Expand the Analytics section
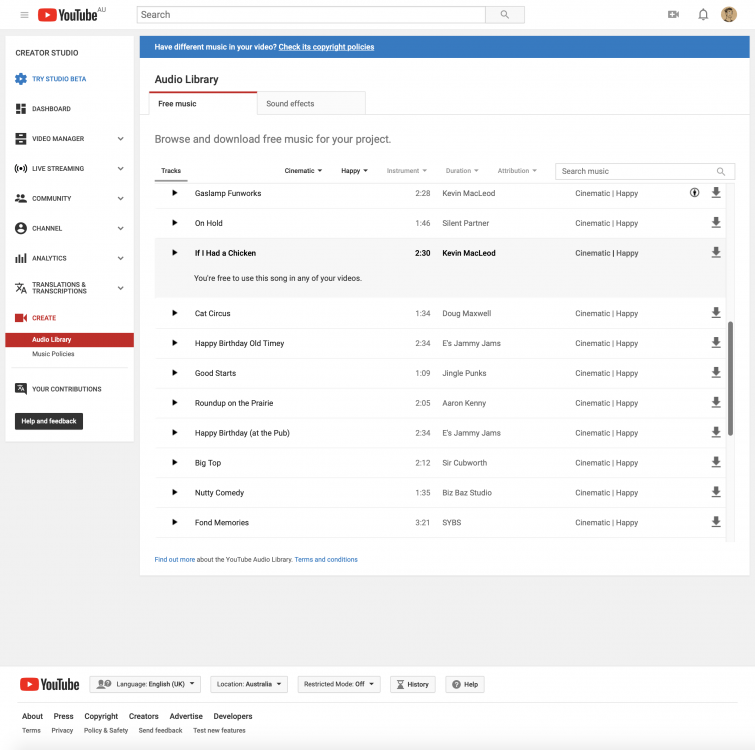The height and width of the screenshot is (750, 755). 120,258
